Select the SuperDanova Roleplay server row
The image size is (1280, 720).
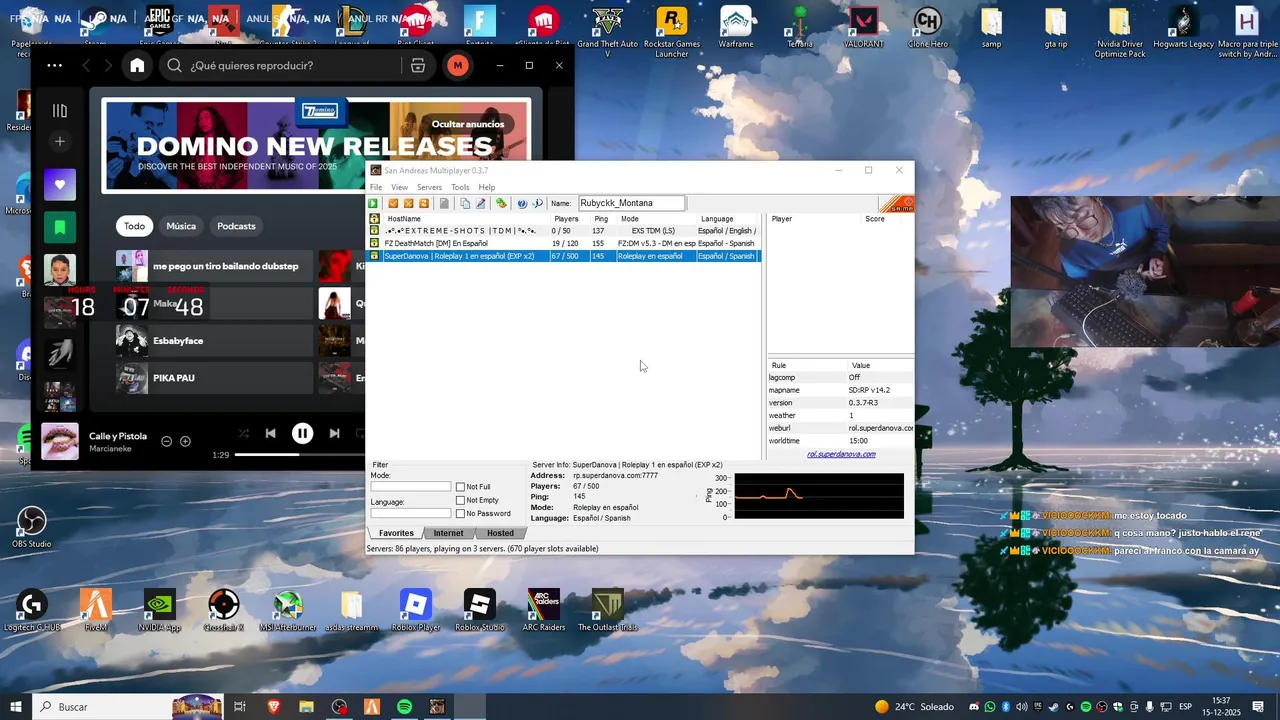pyautogui.click(x=564, y=256)
